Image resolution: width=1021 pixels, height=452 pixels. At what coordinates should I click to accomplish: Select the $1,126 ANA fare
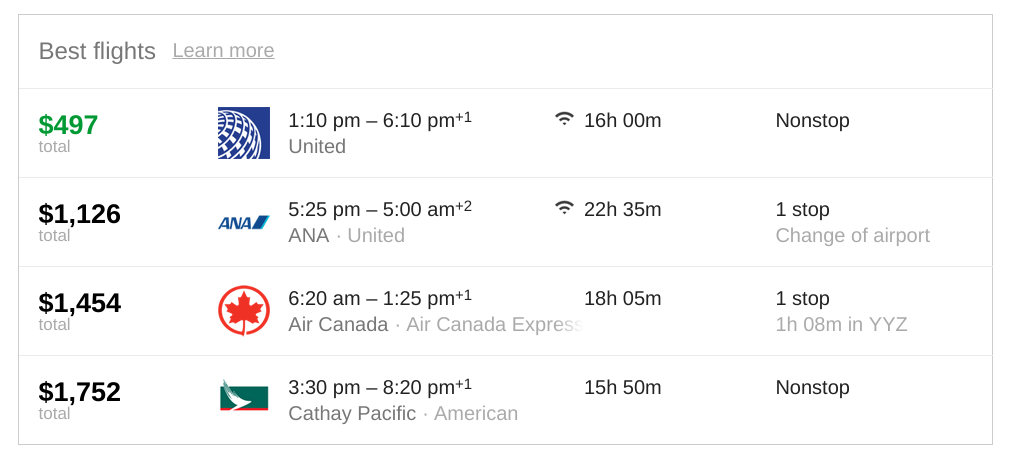[79, 214]
